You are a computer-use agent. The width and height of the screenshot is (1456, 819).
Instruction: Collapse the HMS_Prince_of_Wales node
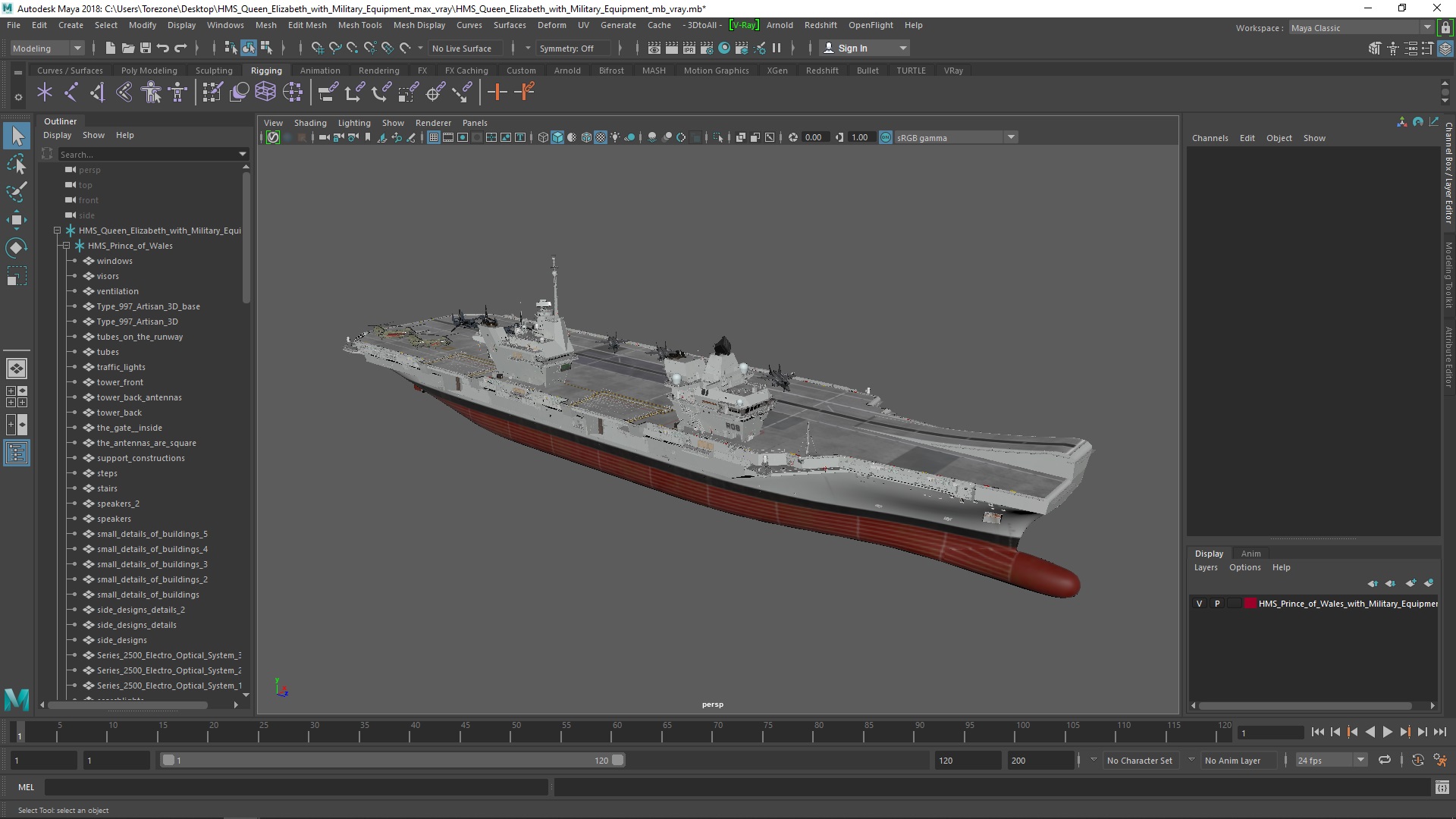point(66,246)
